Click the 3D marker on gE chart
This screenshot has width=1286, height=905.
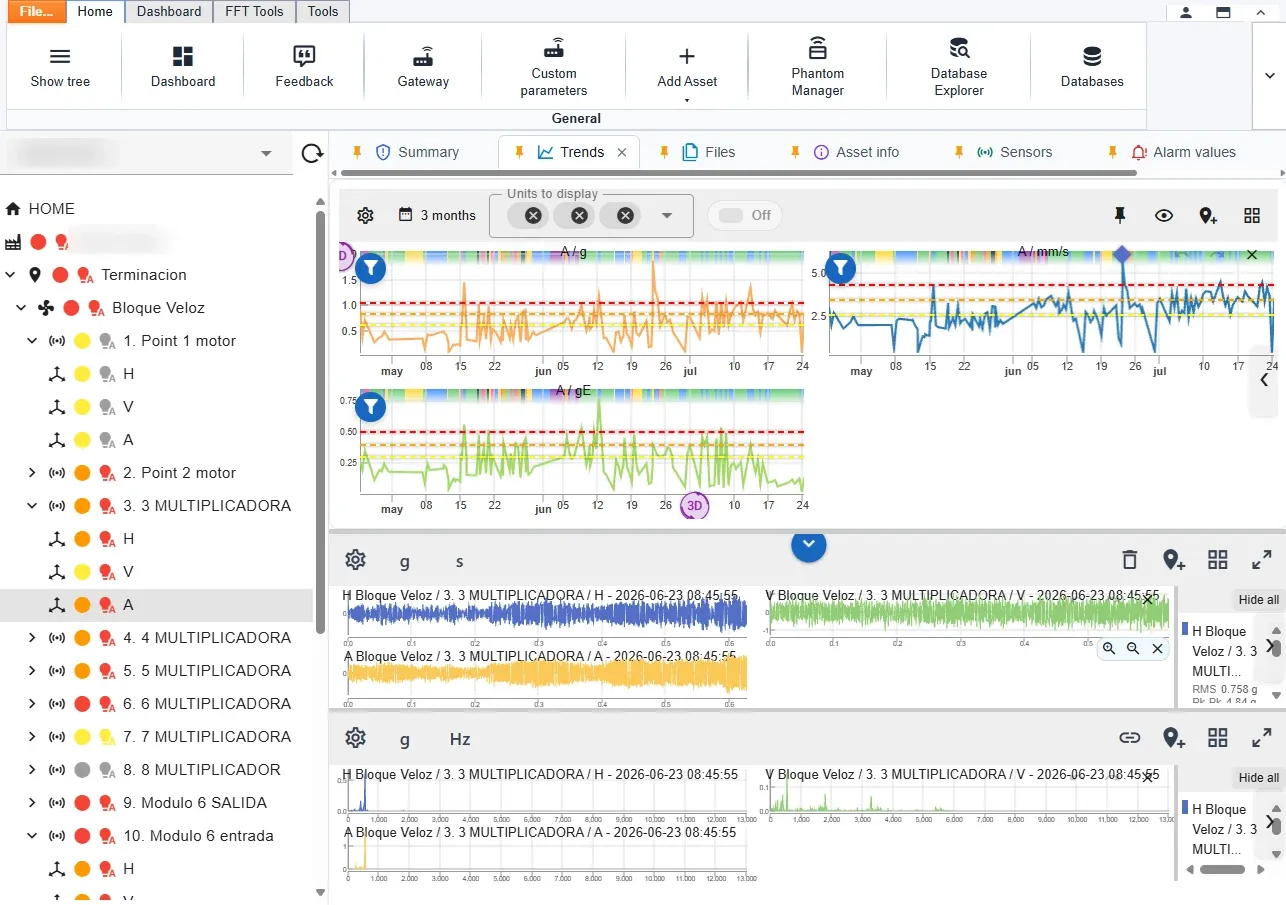694,506
